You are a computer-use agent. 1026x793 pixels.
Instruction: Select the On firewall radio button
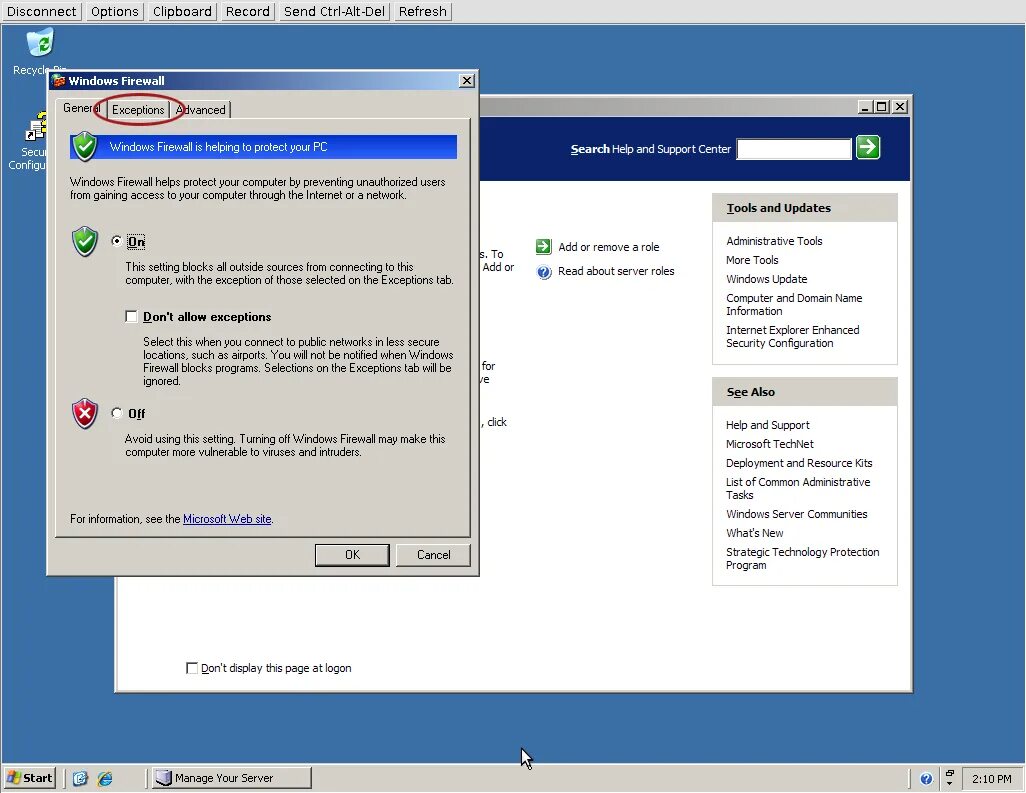pos(116,241)
